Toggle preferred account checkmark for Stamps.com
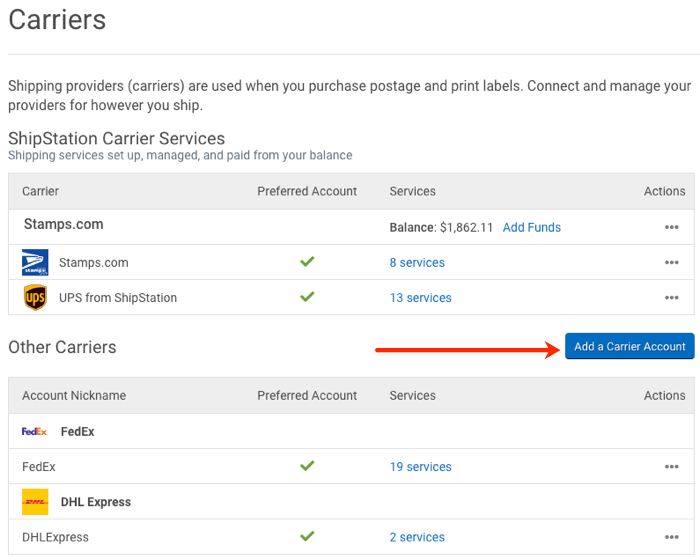 307,261
